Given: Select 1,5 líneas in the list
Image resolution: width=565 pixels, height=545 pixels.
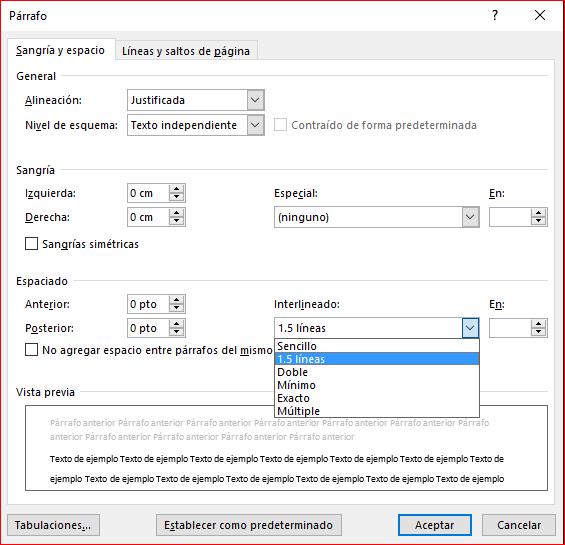Looking at the screenshot, I should point(377,359).
